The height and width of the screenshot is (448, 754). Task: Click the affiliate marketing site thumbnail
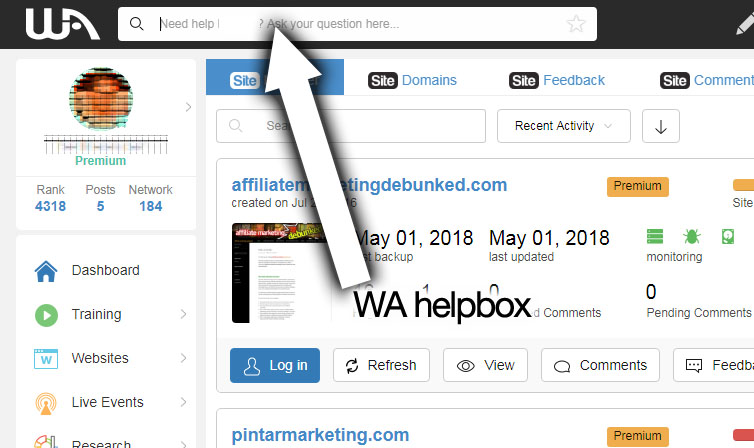pyautogui.click(x=279, y=273)
